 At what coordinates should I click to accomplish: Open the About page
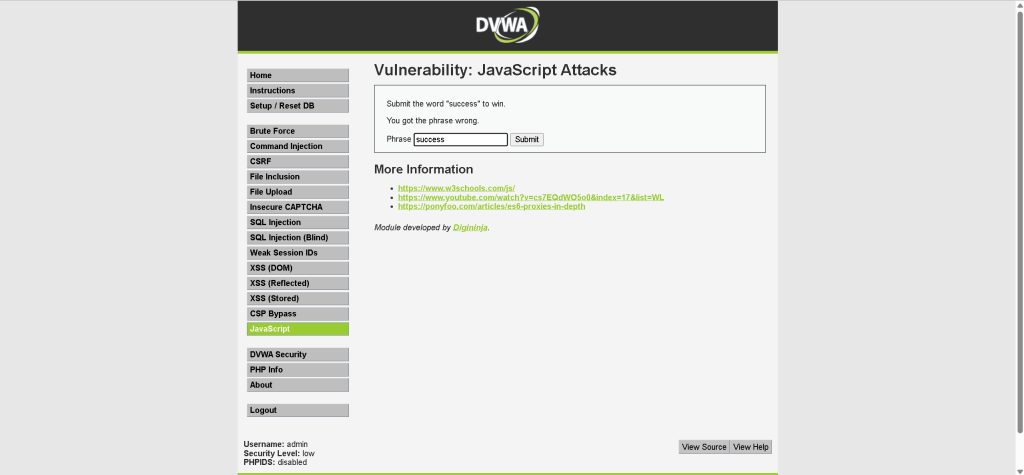click(x=298, y=385)
